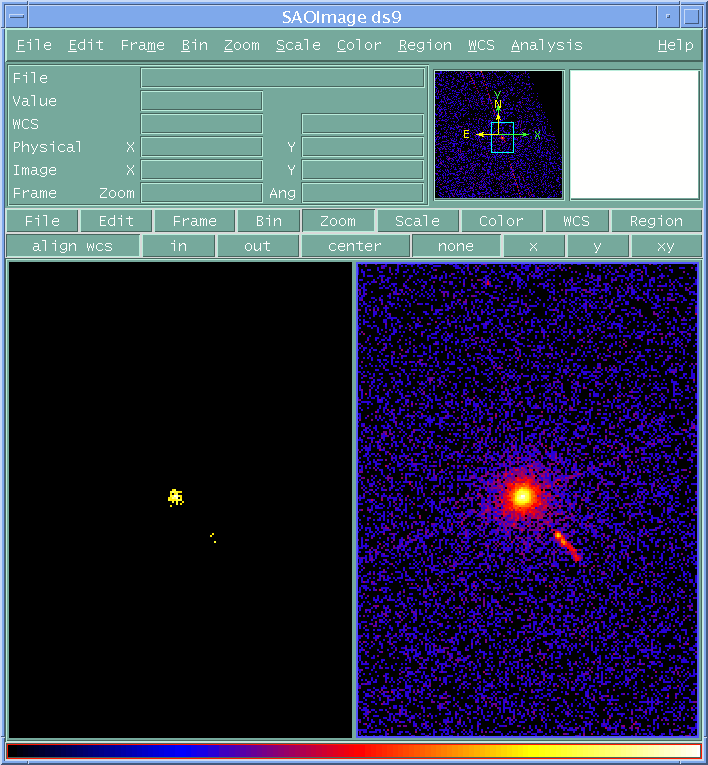708x765 pixels.
Task: Select the Frame button in the button bar
Action: click(x=195, y=221)
